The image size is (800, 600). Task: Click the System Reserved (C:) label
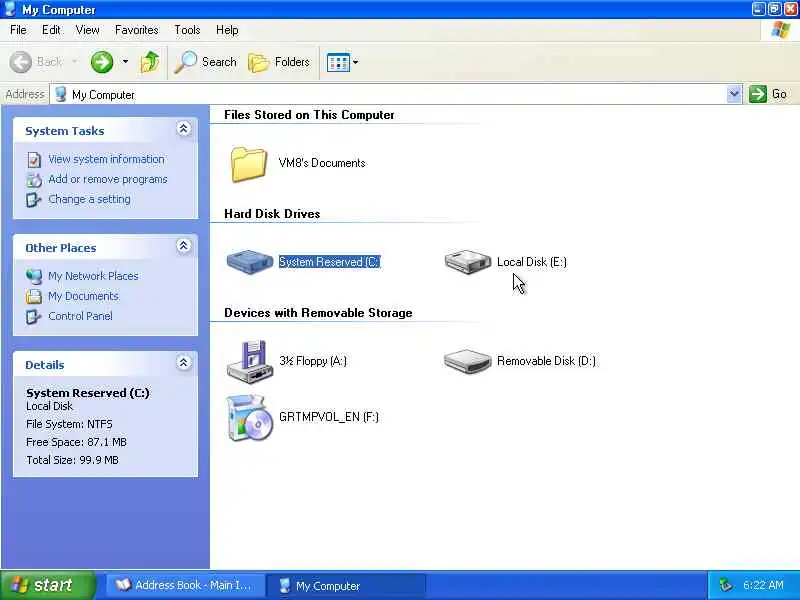pos(330,262)
